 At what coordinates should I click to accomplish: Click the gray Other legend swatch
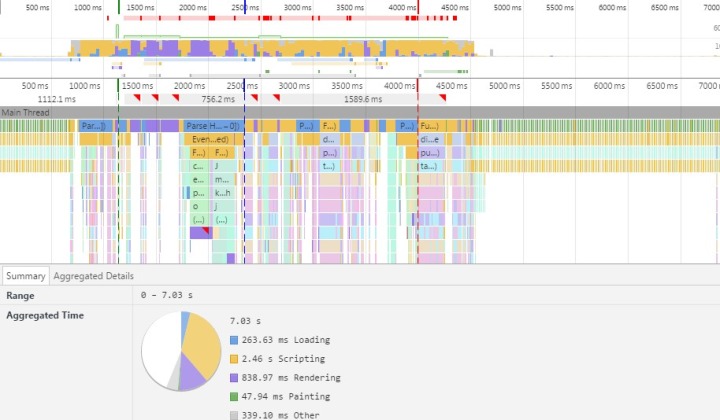coord(234,415)
